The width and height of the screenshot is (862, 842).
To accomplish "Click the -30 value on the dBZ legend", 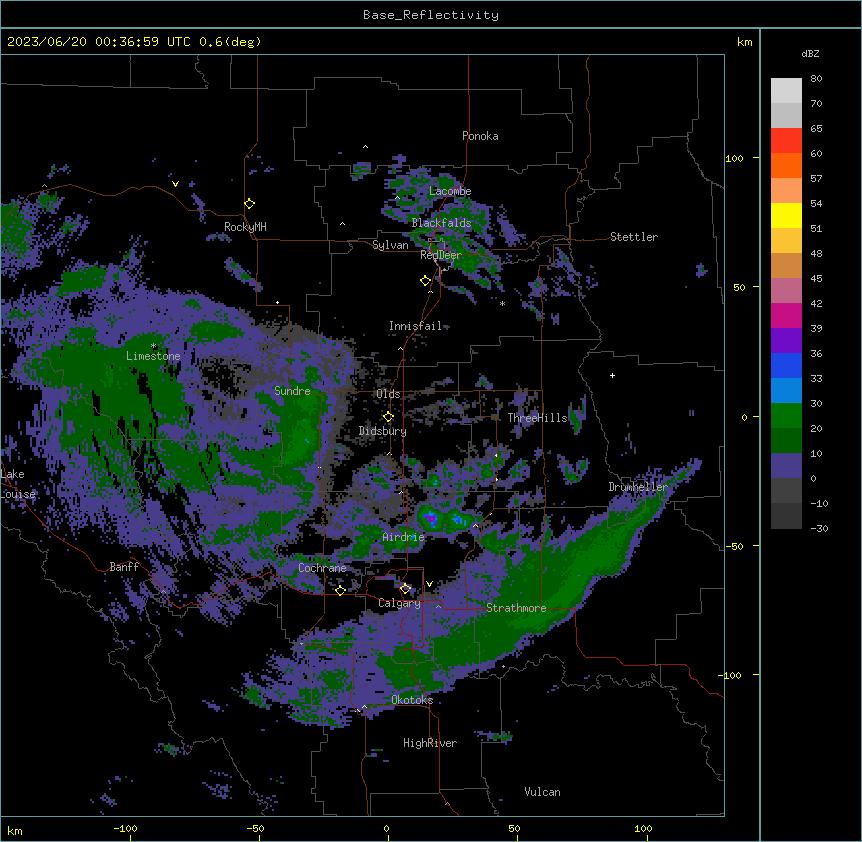I will click(x=819, y=529).
